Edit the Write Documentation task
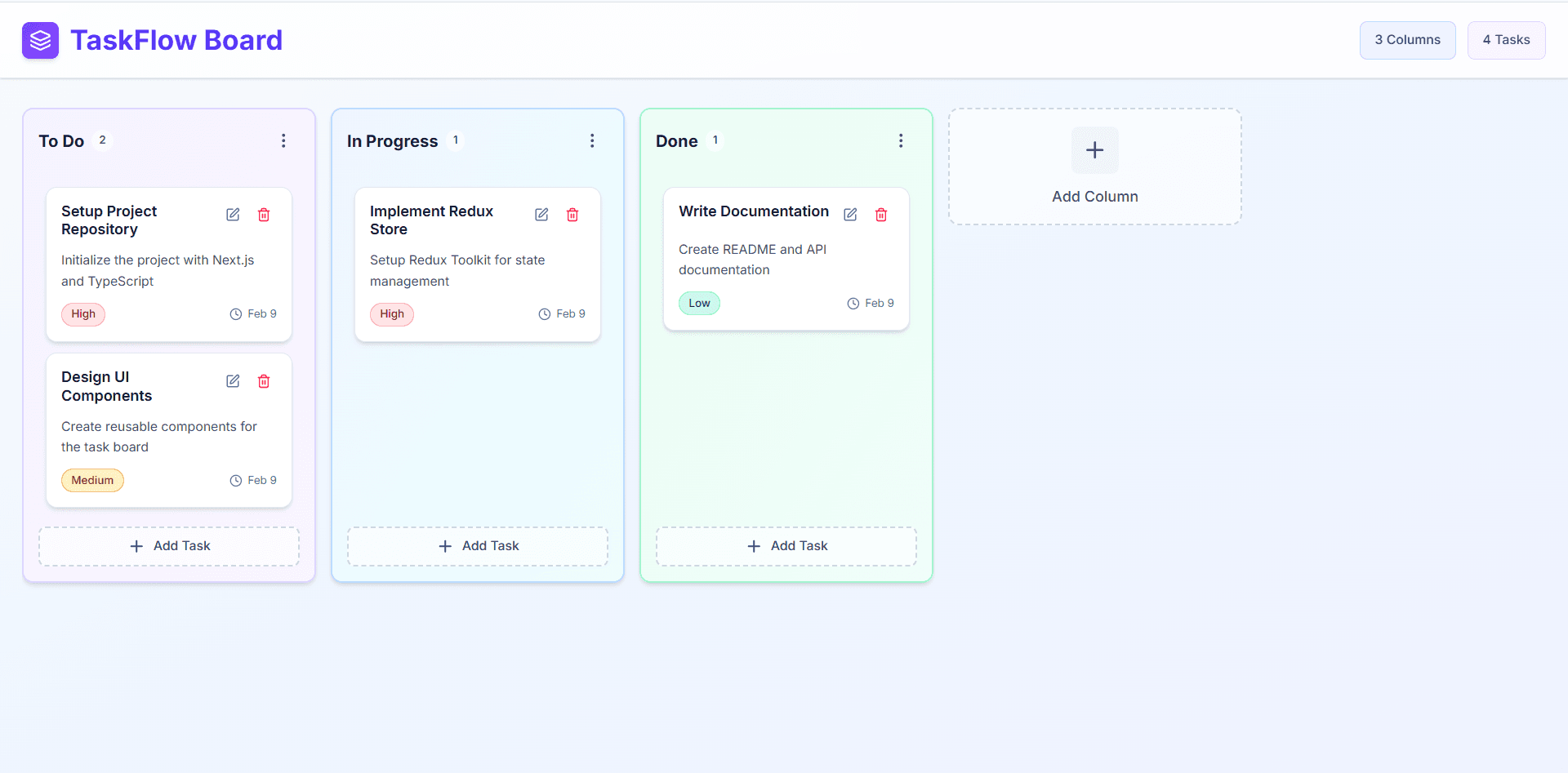The image size is (1568, 773). point(850,214)
